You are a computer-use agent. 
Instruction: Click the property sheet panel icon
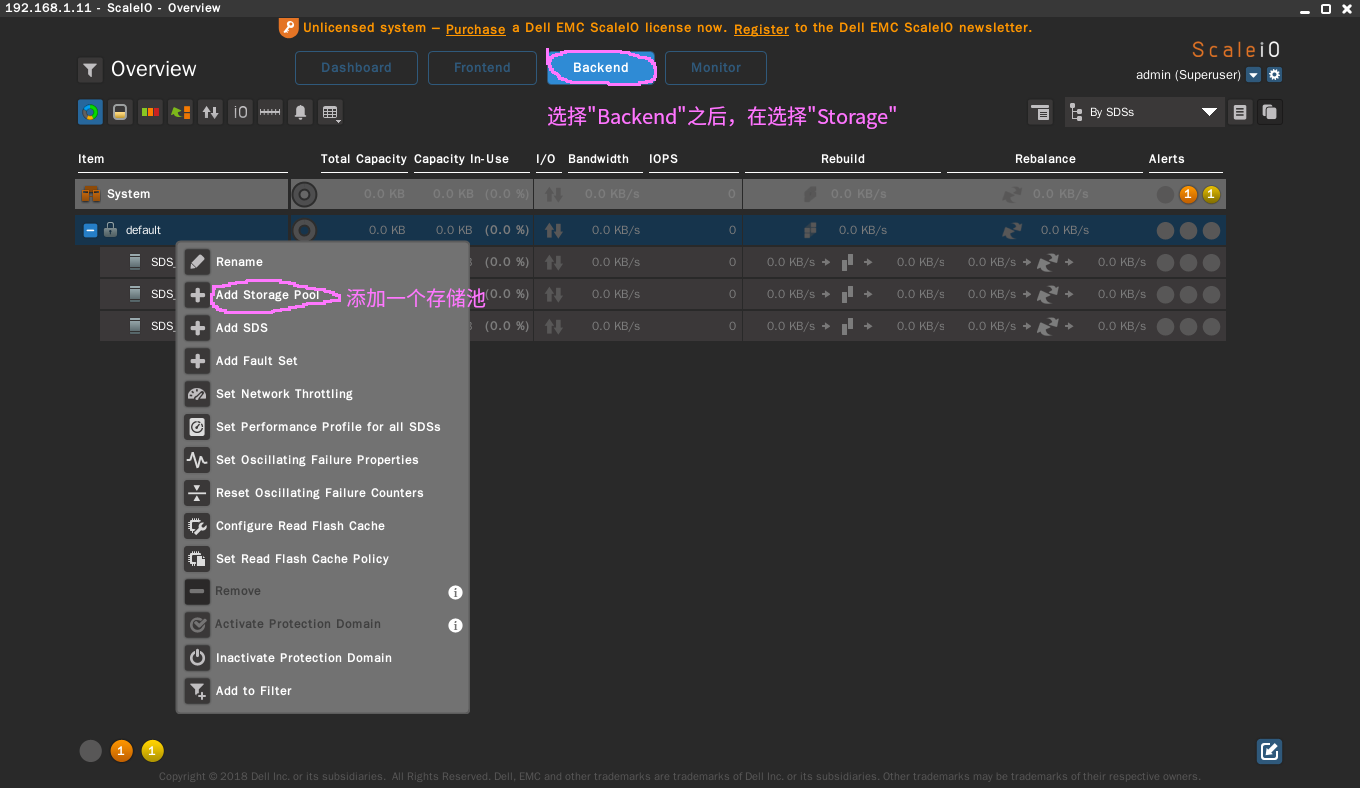pyautogui.click(x=1040, y=112)
